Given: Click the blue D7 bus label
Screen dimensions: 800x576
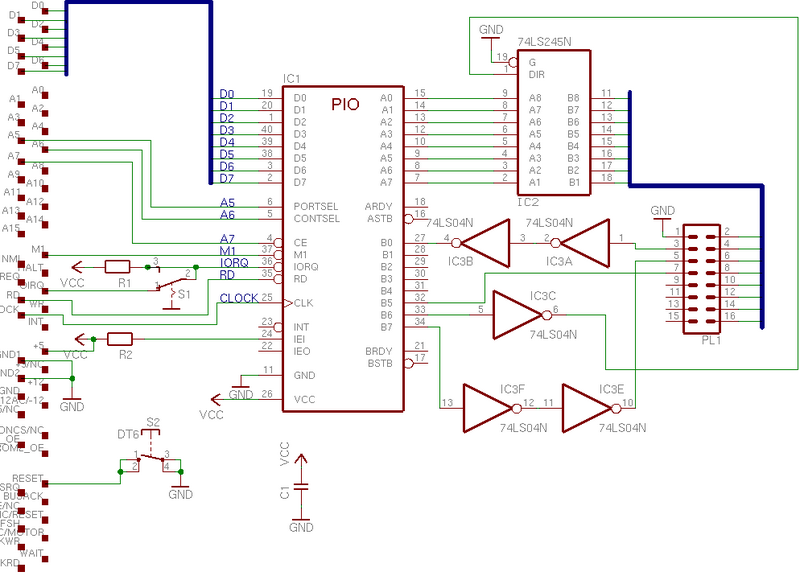Looking at the screenshot, I should coord(227,179).
